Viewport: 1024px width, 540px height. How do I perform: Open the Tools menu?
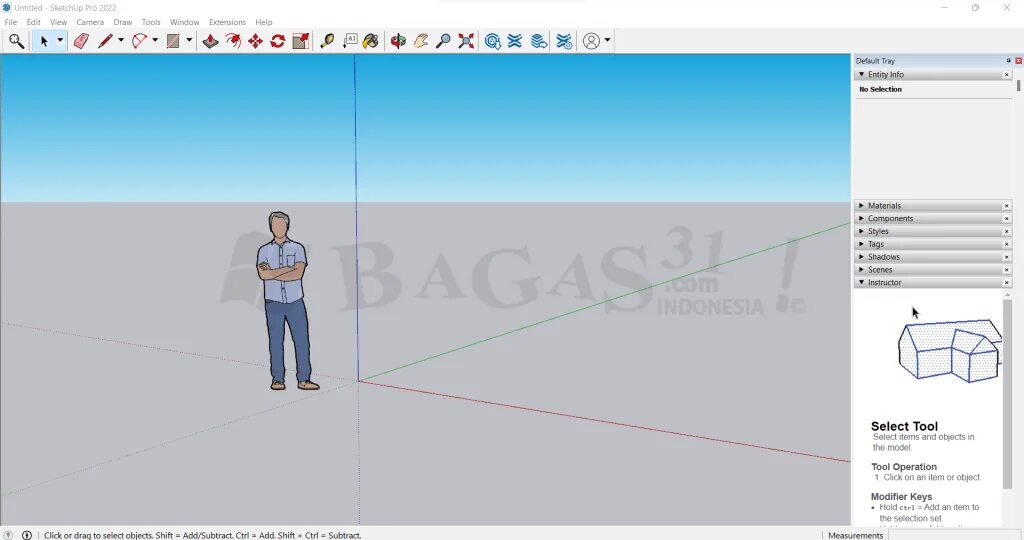click(x=151, y=22)
